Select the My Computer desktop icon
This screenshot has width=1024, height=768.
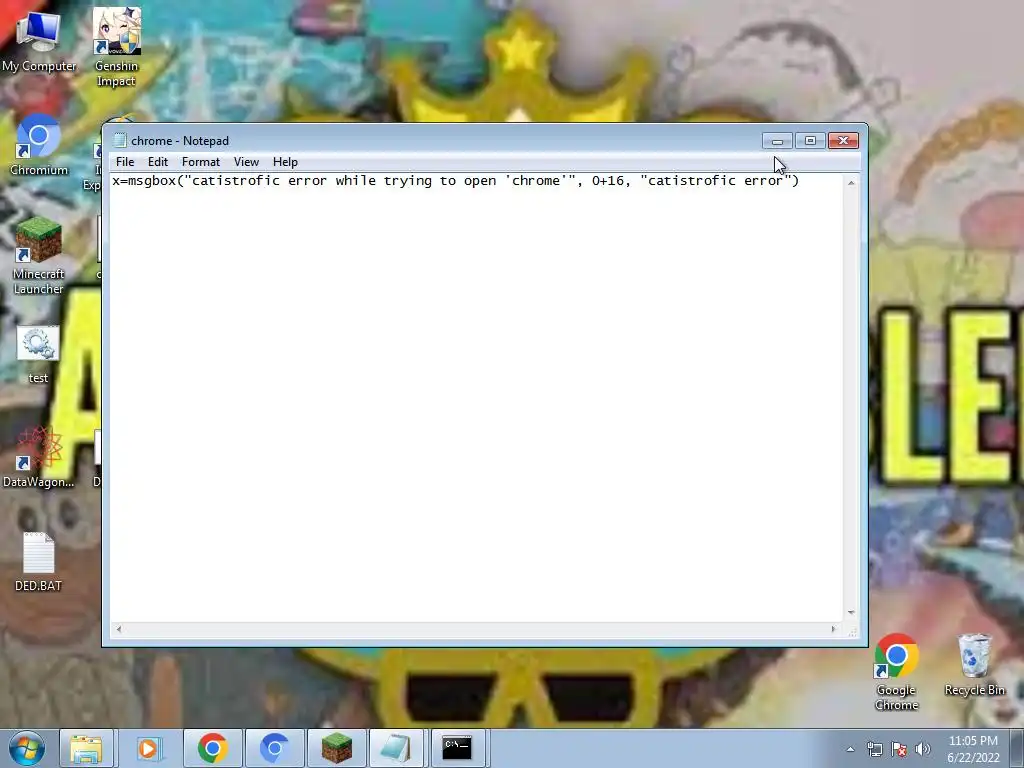39,40
